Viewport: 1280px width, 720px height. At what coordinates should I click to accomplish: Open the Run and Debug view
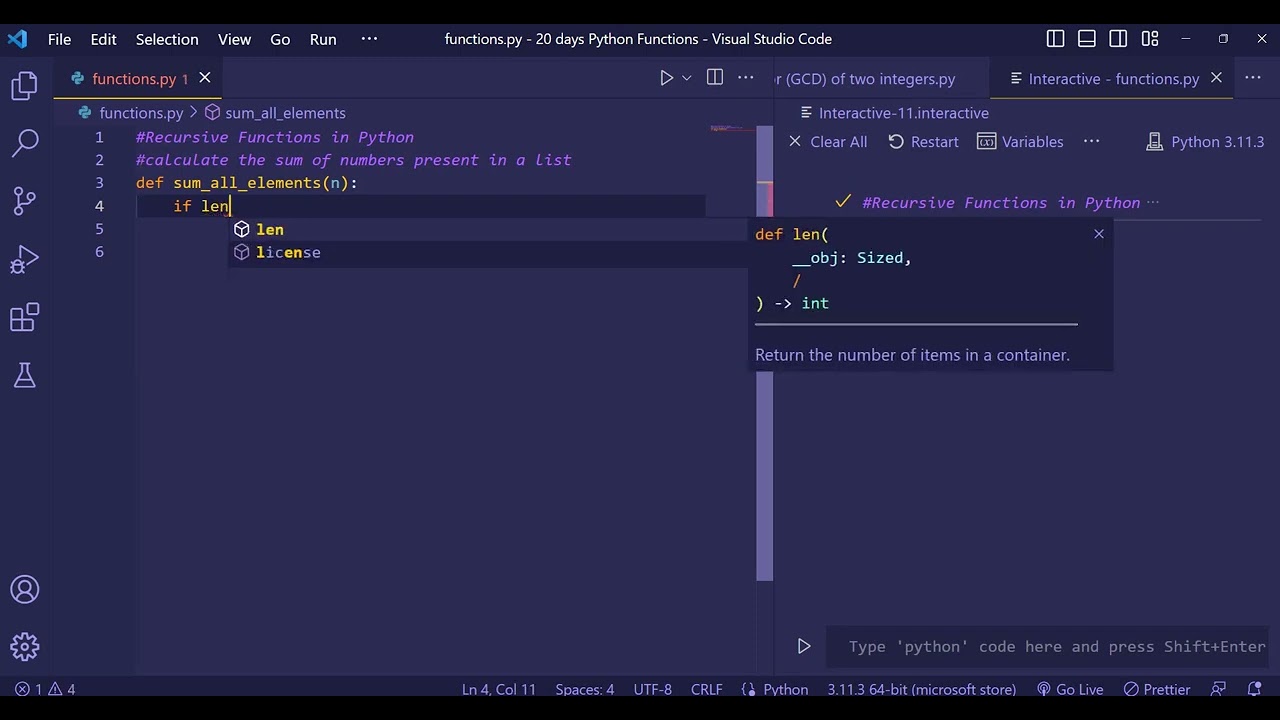pos(25,260)
